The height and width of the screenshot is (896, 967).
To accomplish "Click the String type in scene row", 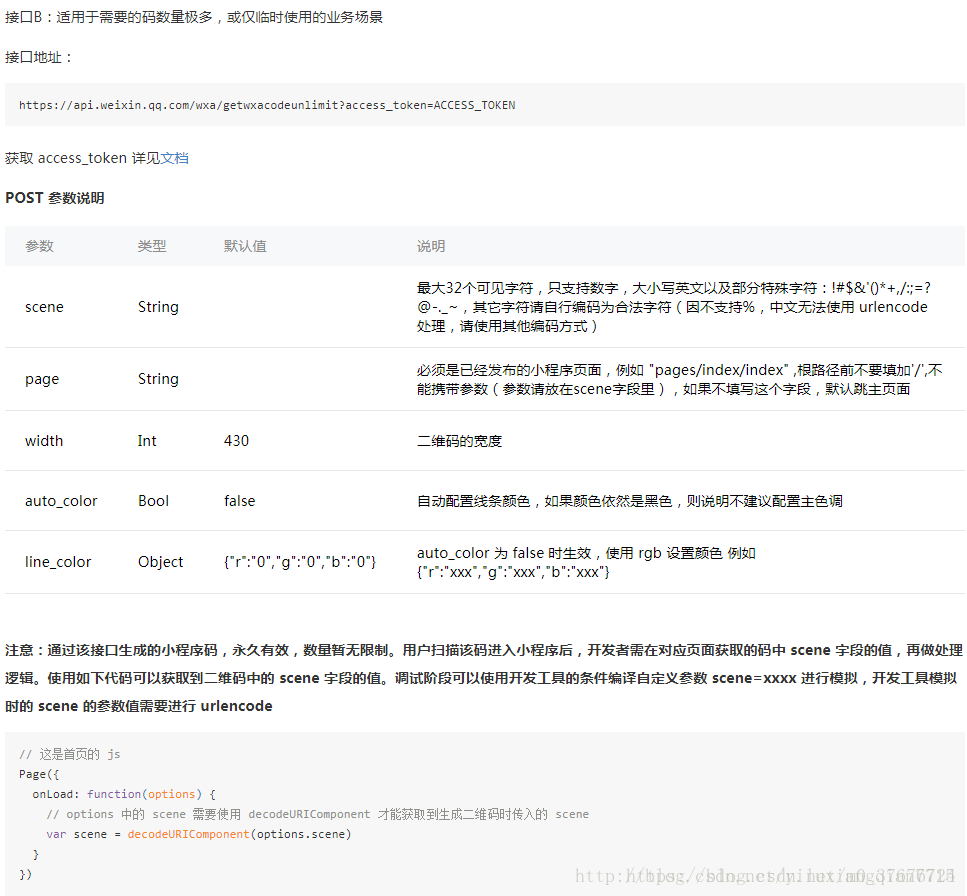I will coord(158,307).
